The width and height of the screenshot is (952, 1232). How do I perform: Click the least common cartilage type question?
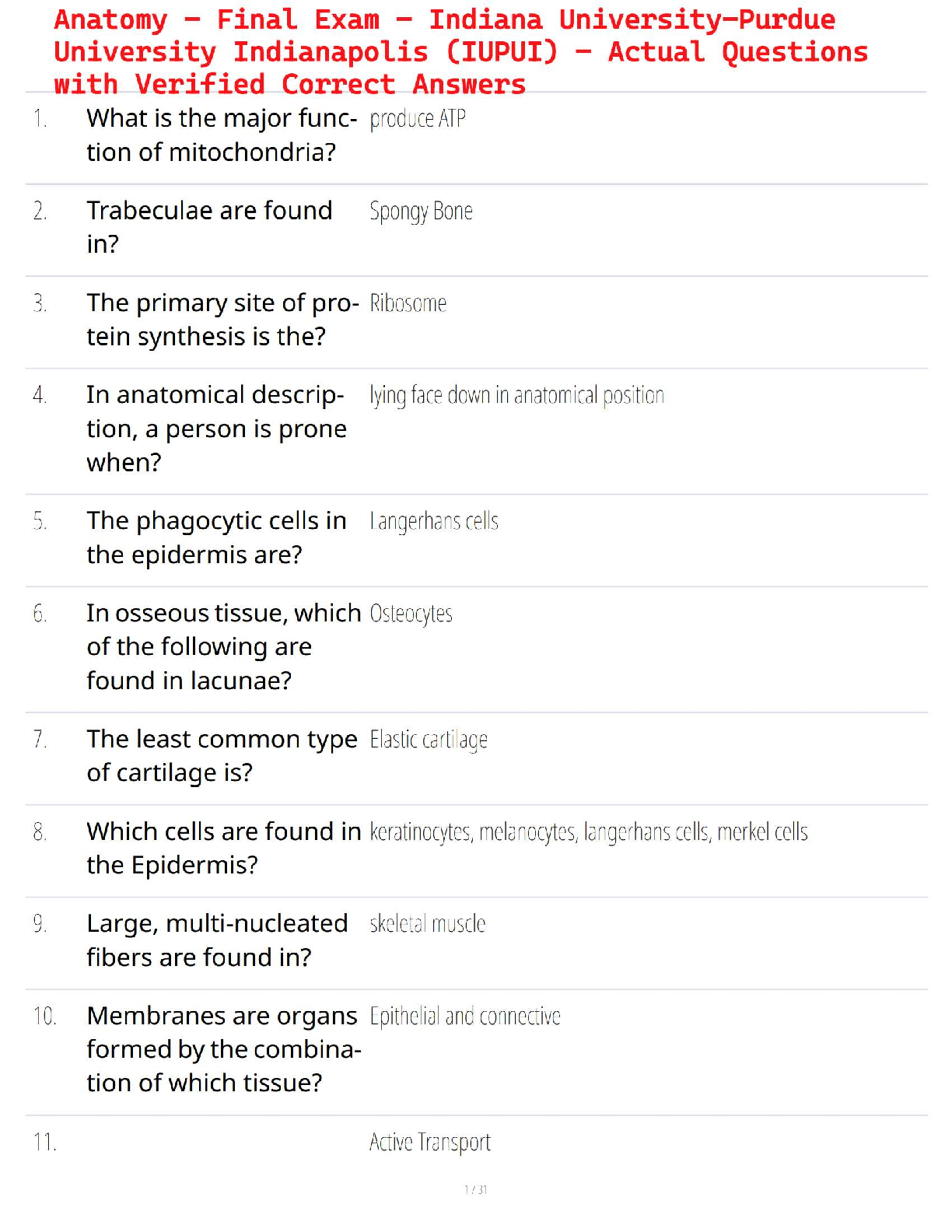(x=222, y=756)
